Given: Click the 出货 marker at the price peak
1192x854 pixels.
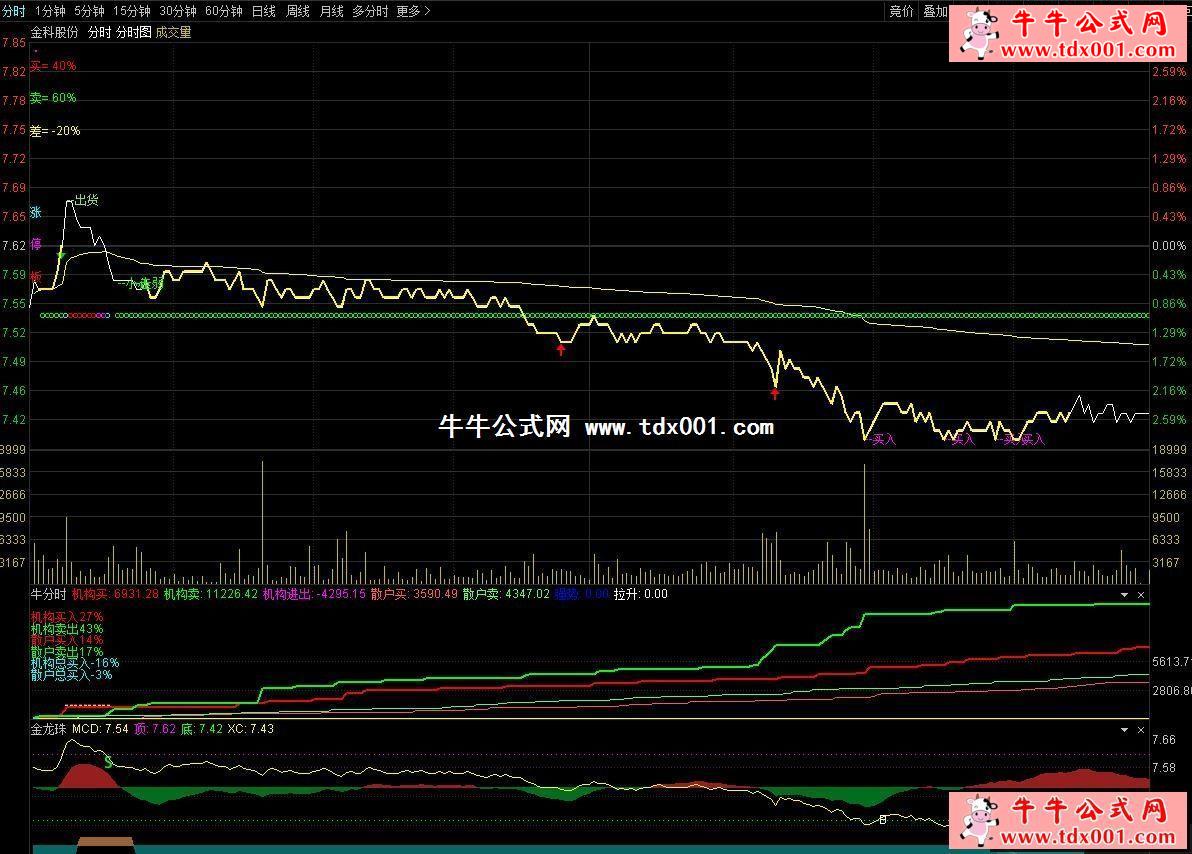Looking at the screenshot, I should coord(87,200).
